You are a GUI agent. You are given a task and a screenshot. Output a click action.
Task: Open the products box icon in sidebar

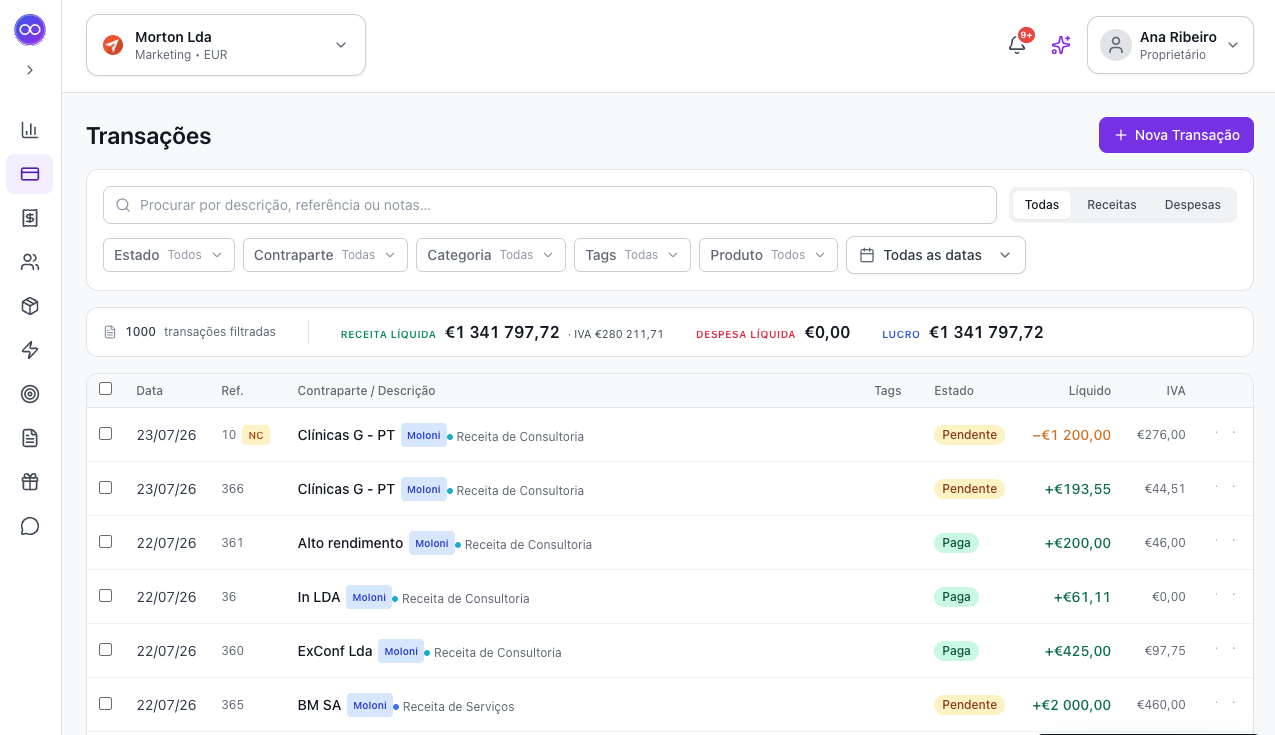pyautogui.click(x=30, y=306)
